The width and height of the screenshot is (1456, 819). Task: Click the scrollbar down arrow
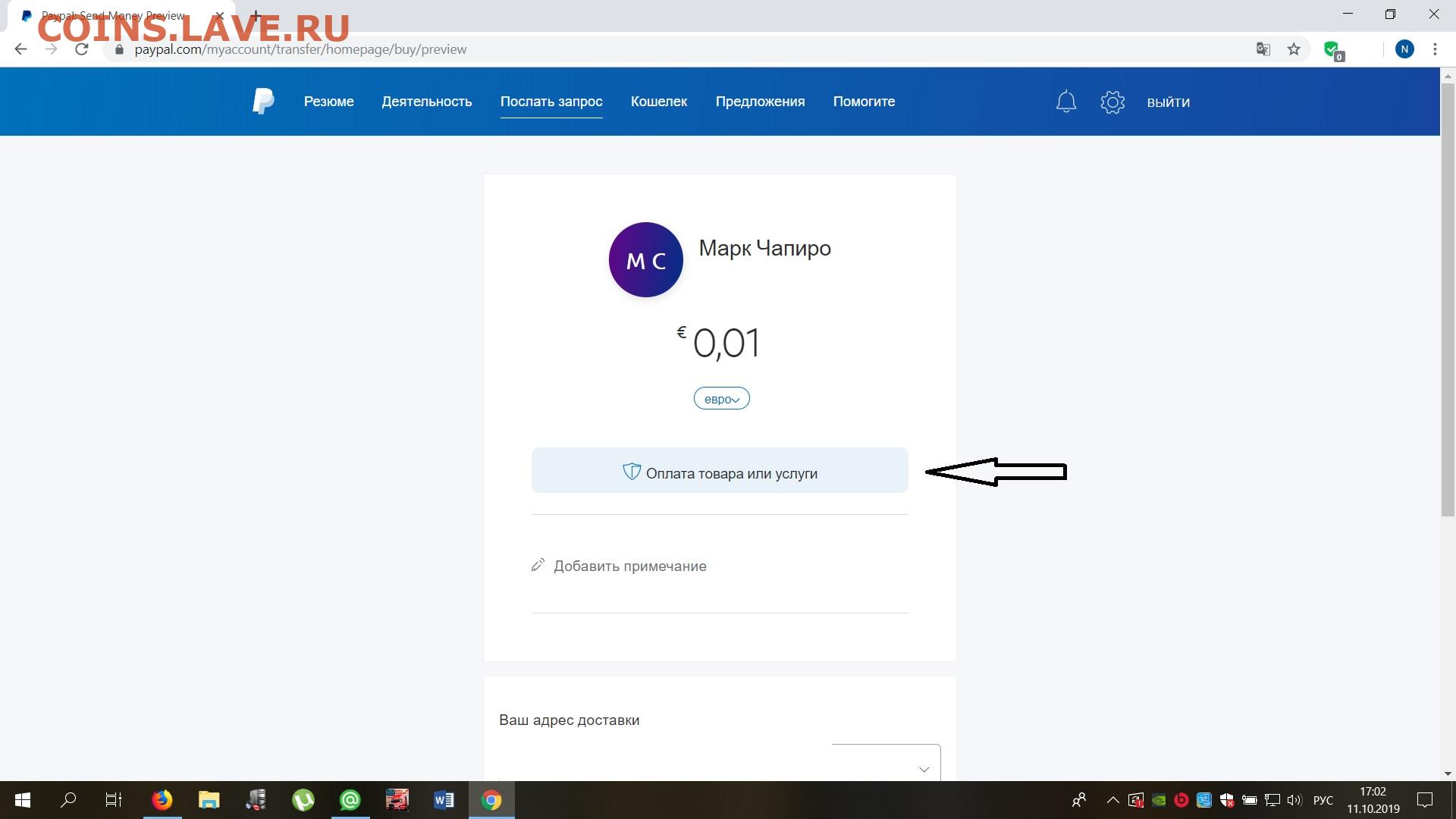click(1448, 773)
